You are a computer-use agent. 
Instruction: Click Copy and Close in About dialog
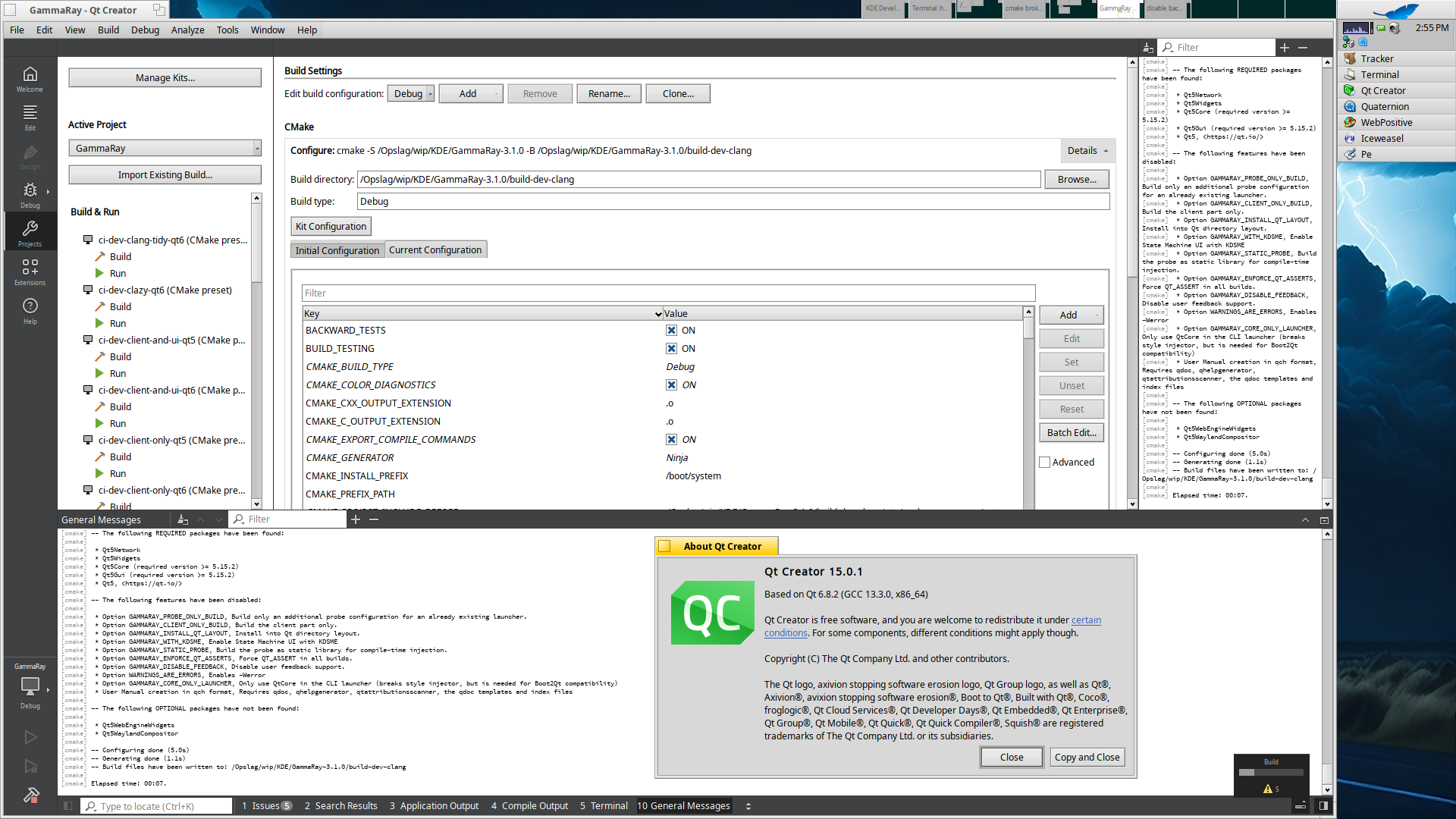[1087, 758]
